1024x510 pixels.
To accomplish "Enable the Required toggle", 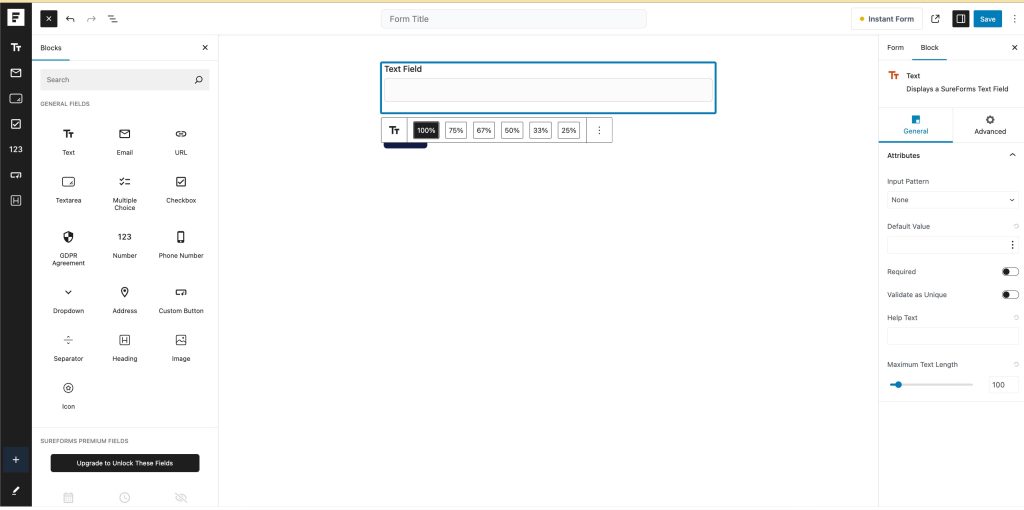I will tap(1010, 272).
